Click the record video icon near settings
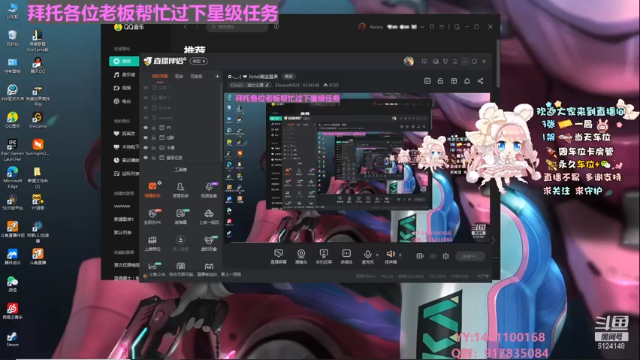 pyautogui.click(x=420, y=256)
